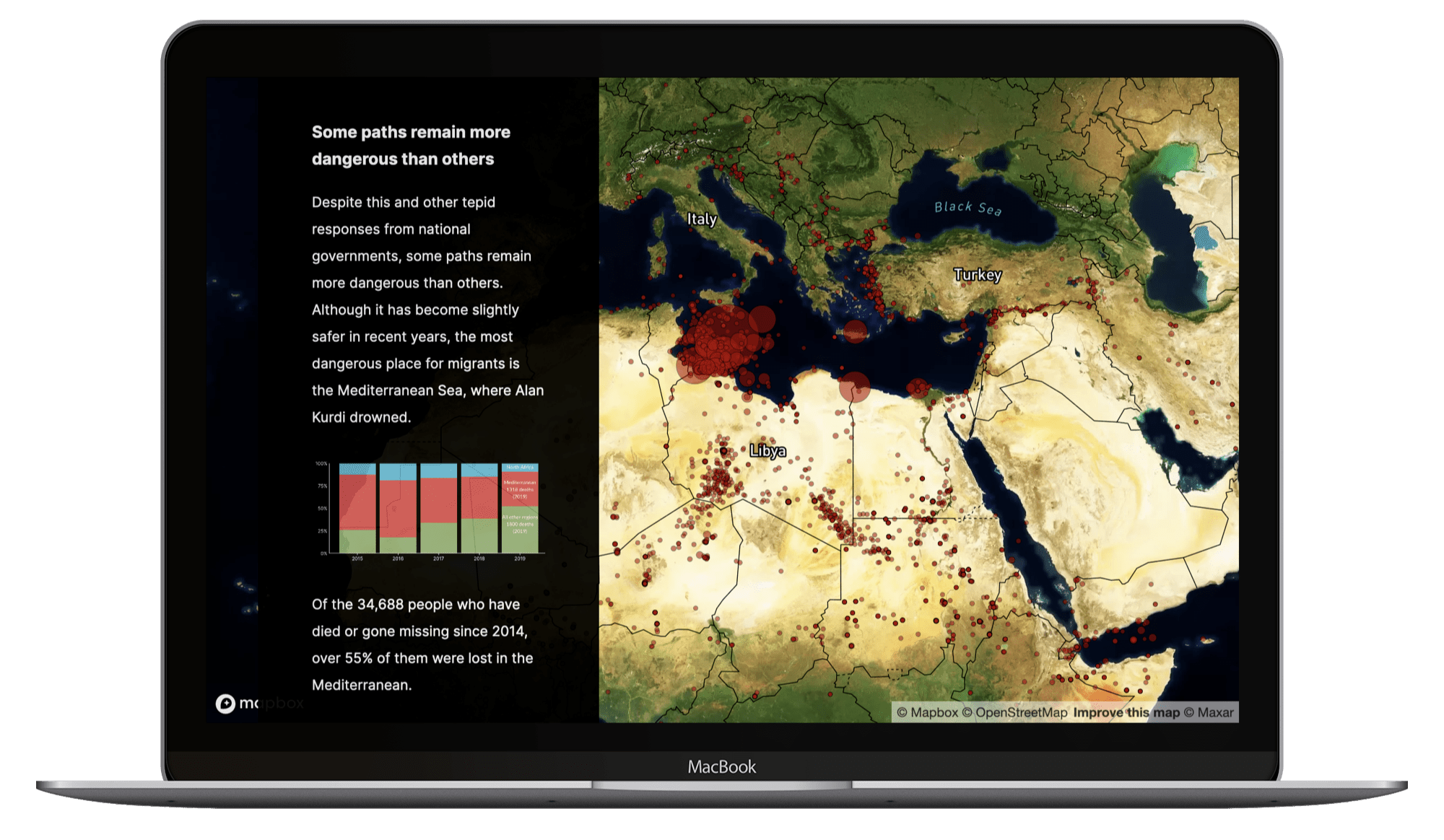Click the text 'over 55% of them were lost in the'
The image size is (1444, 840).
point(422,658)
